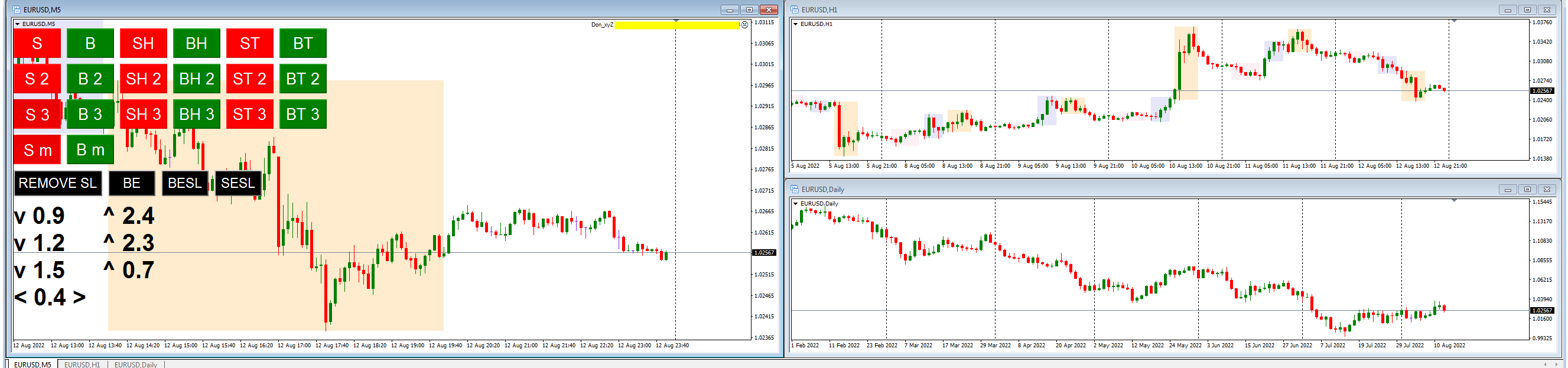The width and height of the screenshot is (1568, 368).
Task: Click the 'v 0.9' value
Action: click(39, 216)
